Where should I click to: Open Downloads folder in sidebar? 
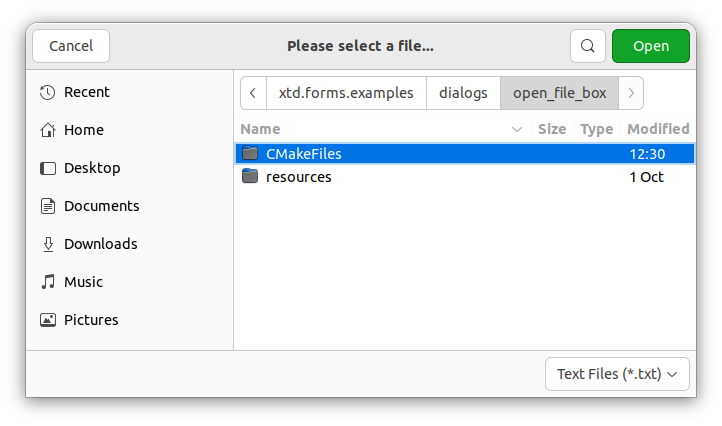point(100,244)
